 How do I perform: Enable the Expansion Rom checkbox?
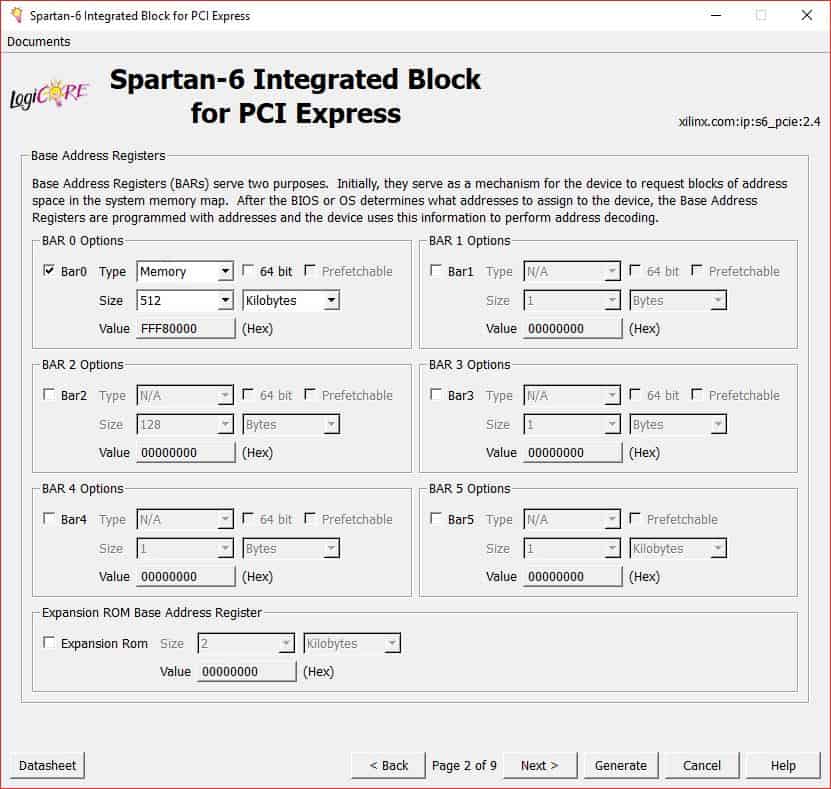[49, 643]
